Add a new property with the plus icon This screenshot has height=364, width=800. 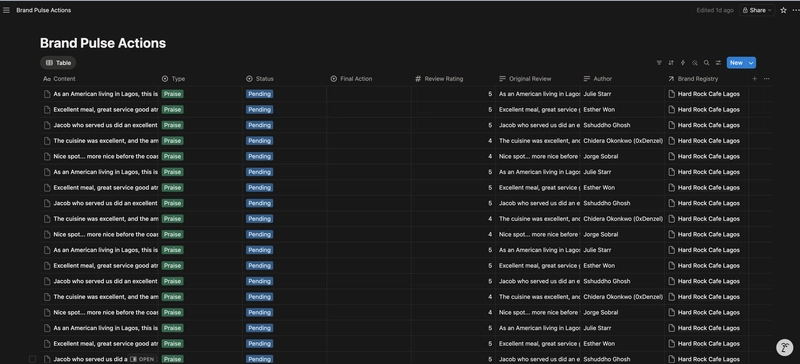(755, 79)
